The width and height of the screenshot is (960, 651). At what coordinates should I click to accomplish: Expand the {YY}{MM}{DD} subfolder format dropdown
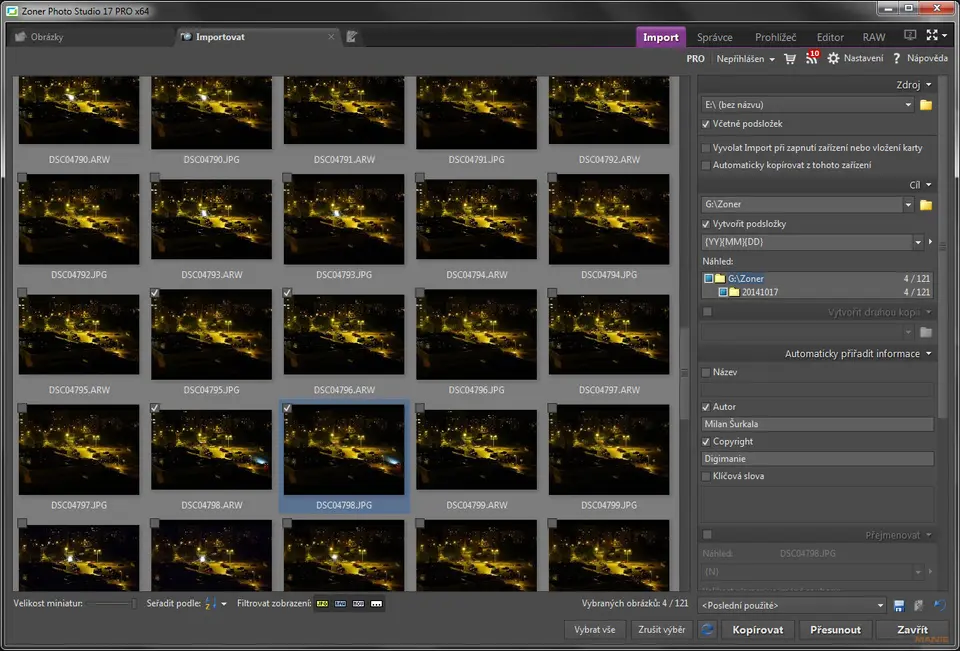click(x=918, y=242)
